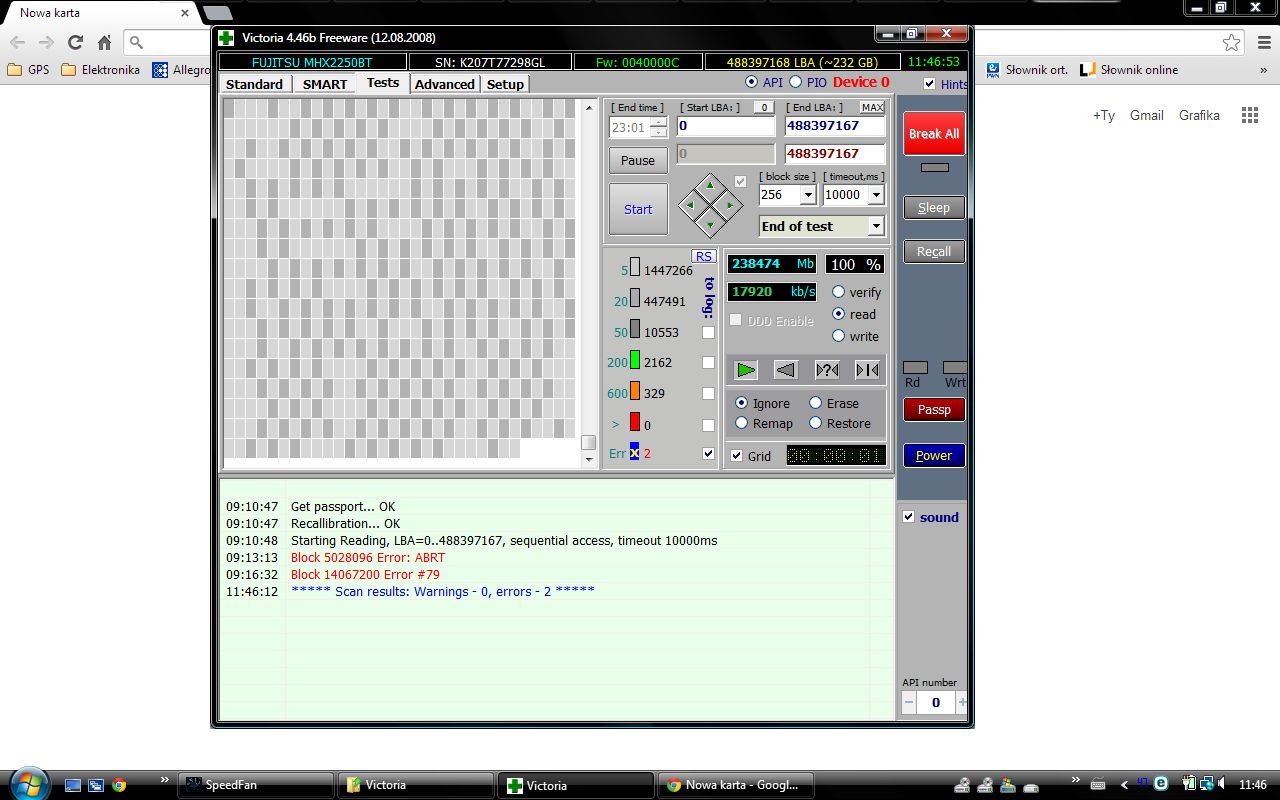Click up arrow in diamond navigator
Screen dimensions: 1280x800
(710, 185)
